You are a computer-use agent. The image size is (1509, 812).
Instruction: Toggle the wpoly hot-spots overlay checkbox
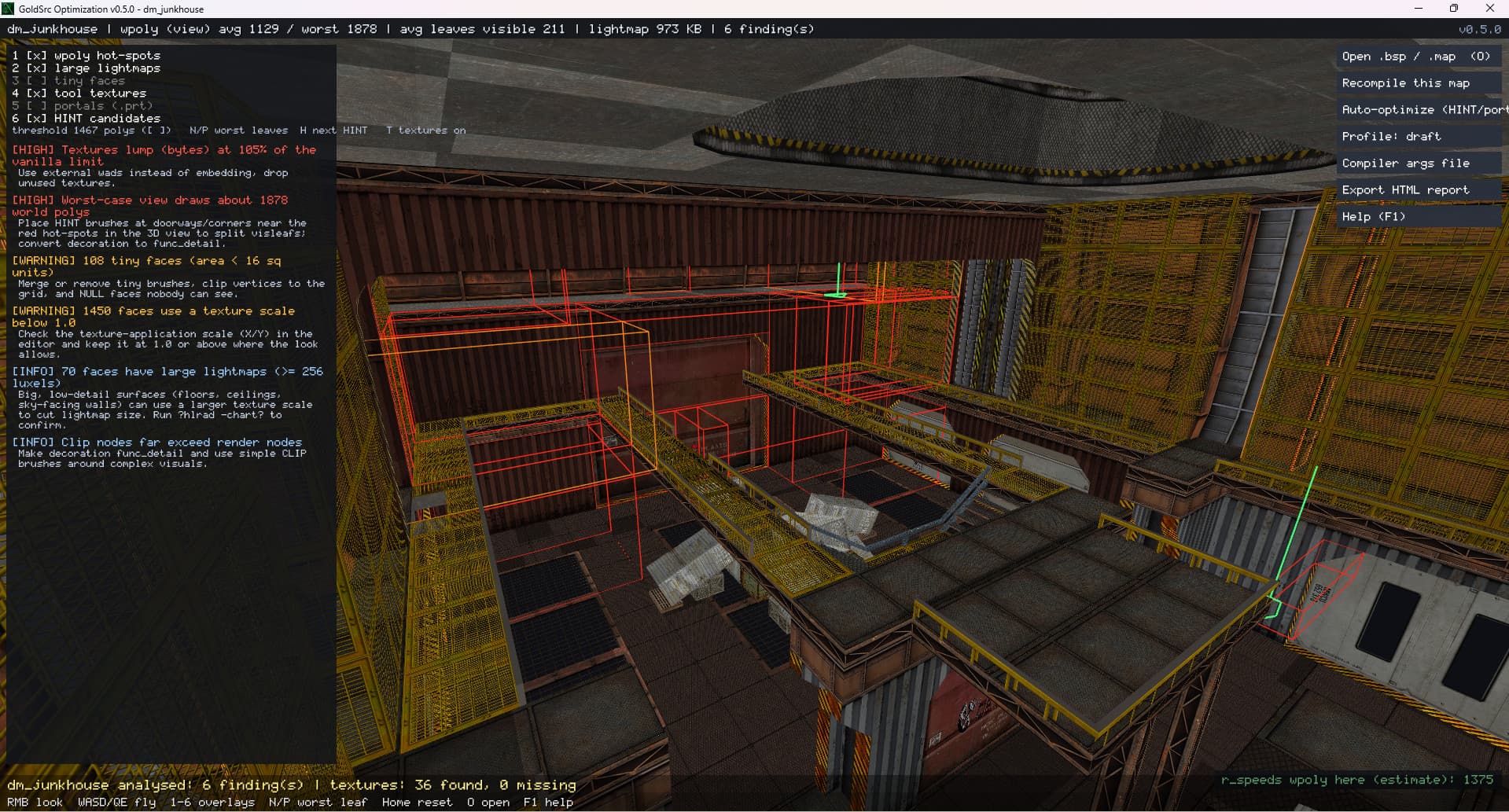tap(36, 56)
